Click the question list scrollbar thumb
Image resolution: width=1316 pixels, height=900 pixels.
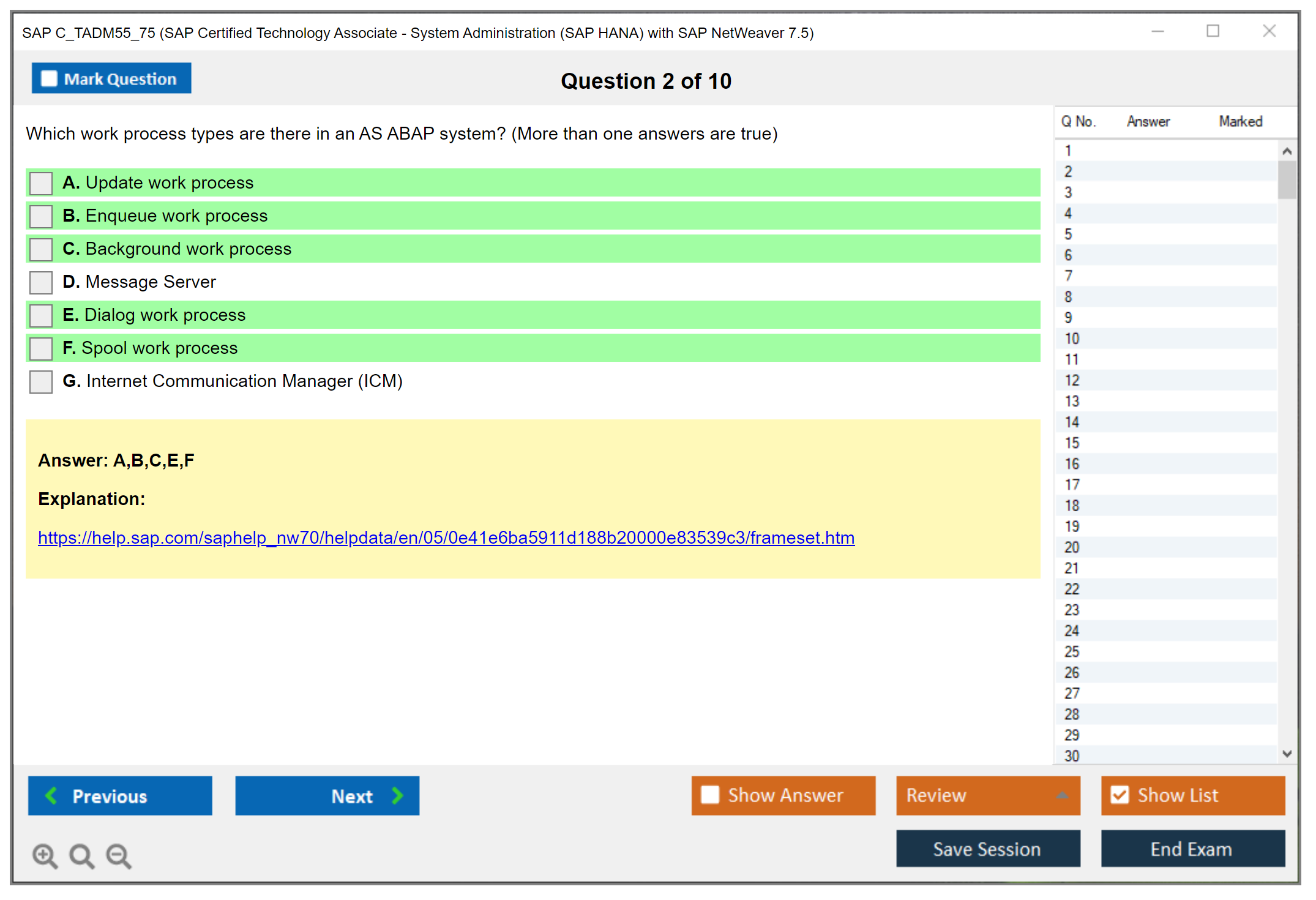coord(1287,179)
